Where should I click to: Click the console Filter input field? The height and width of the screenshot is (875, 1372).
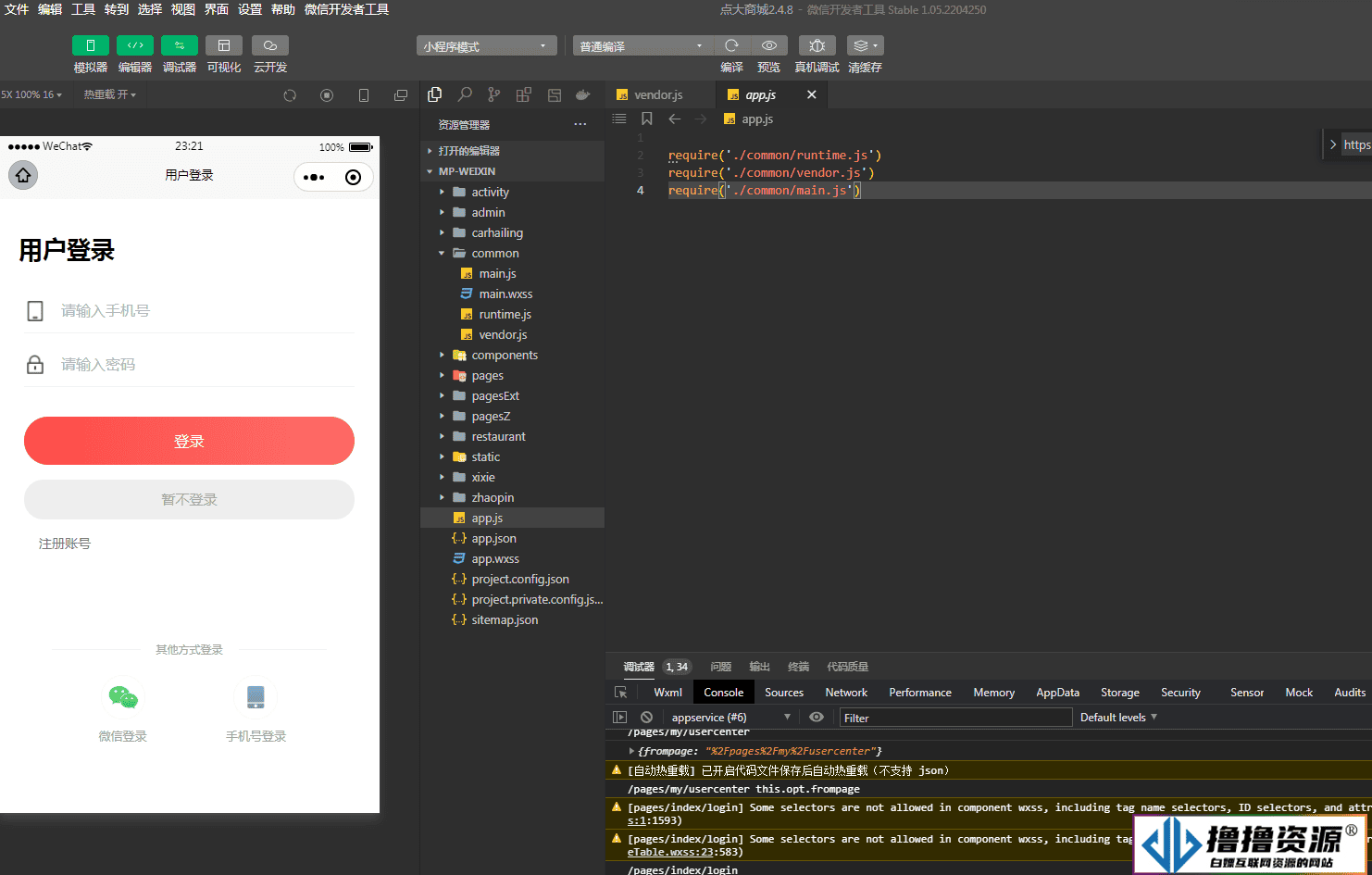[x=955, y=718]
